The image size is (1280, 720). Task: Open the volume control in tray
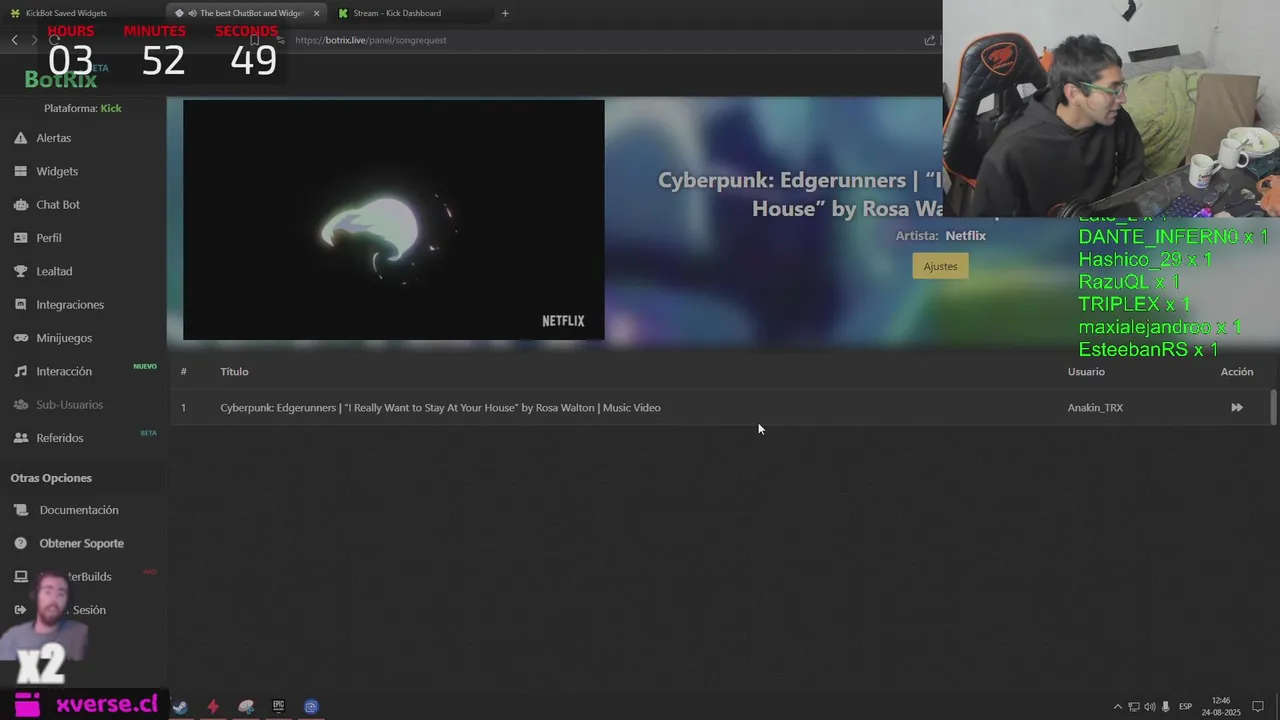1149,707
